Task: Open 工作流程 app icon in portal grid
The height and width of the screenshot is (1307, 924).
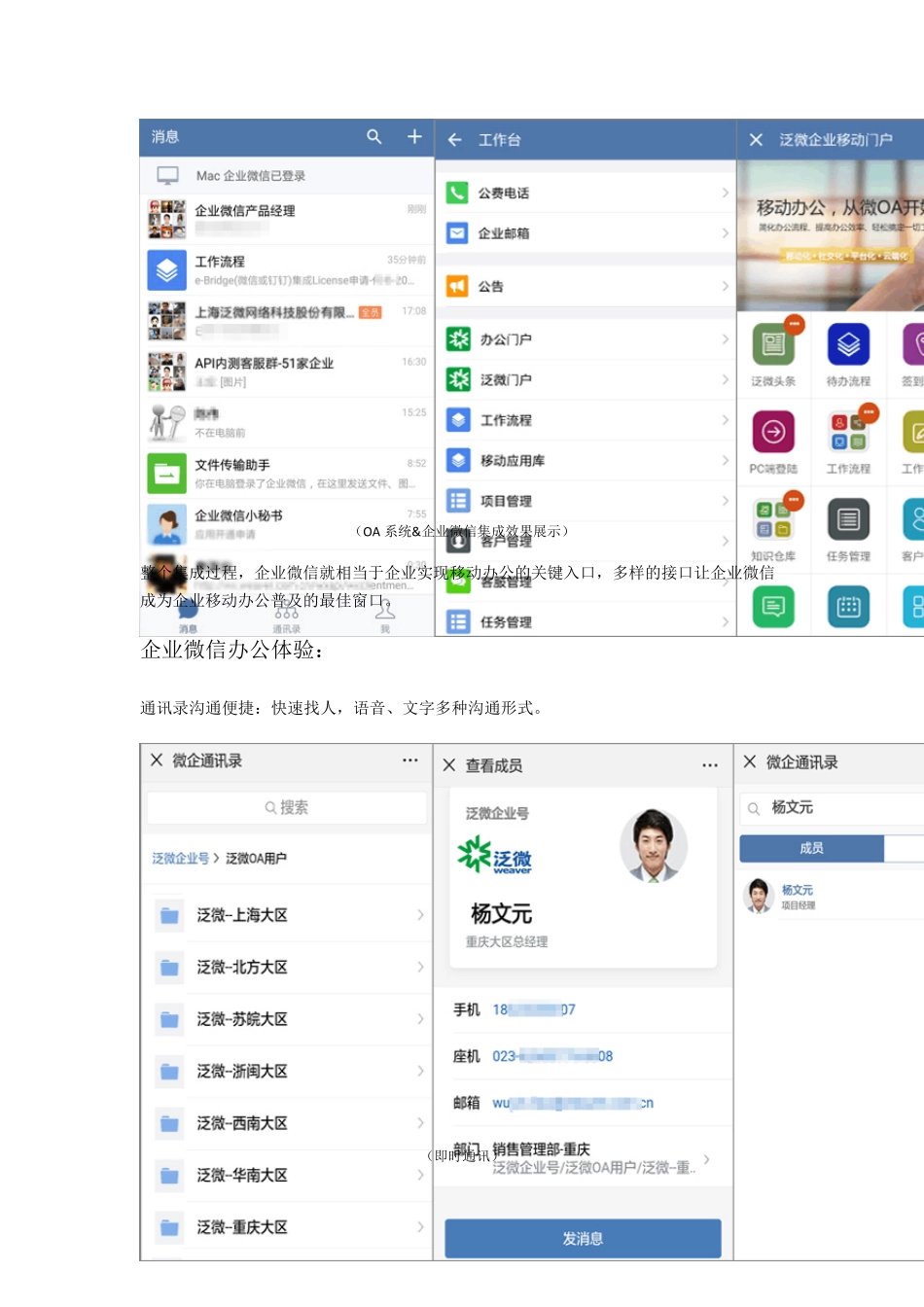Action: (849, 432)
